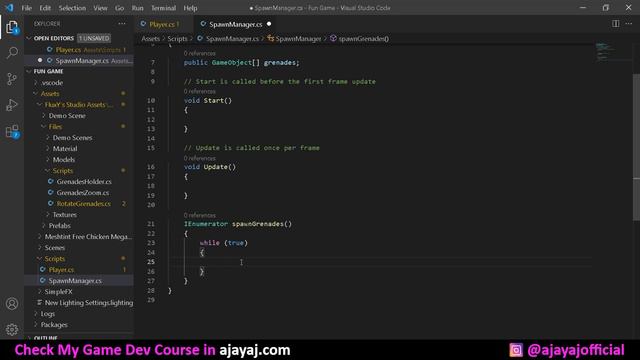Expand the Logs folder

click(x=48, y=313)
